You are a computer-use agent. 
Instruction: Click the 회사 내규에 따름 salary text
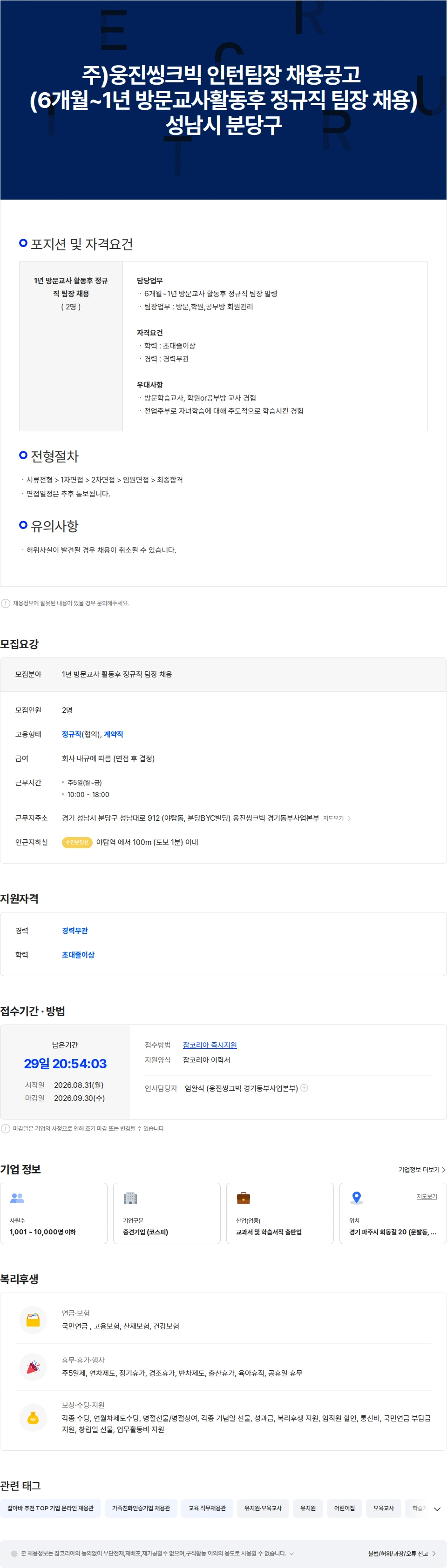[x=108, y=758]
